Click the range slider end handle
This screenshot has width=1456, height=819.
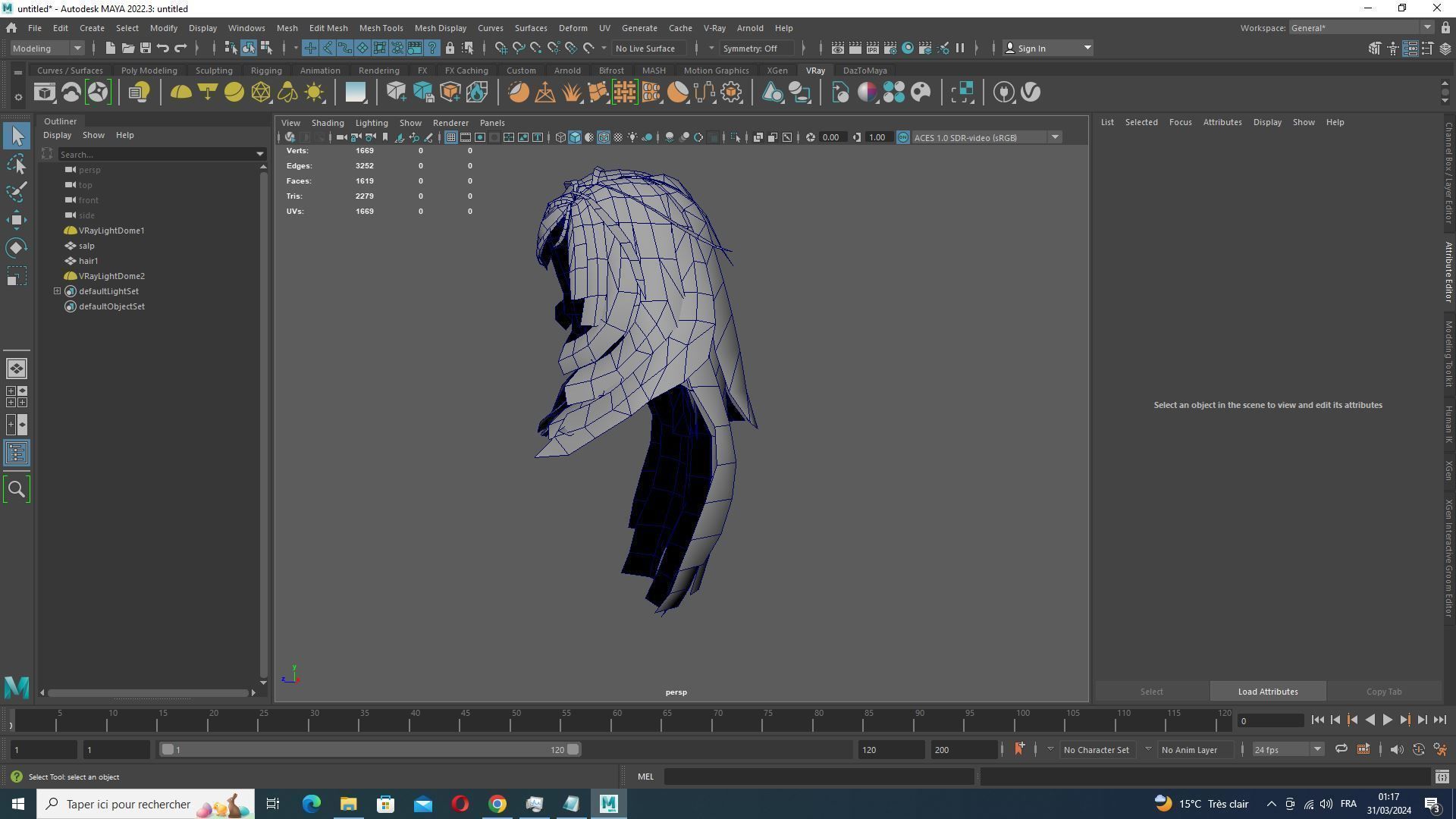tap(573, 750)
